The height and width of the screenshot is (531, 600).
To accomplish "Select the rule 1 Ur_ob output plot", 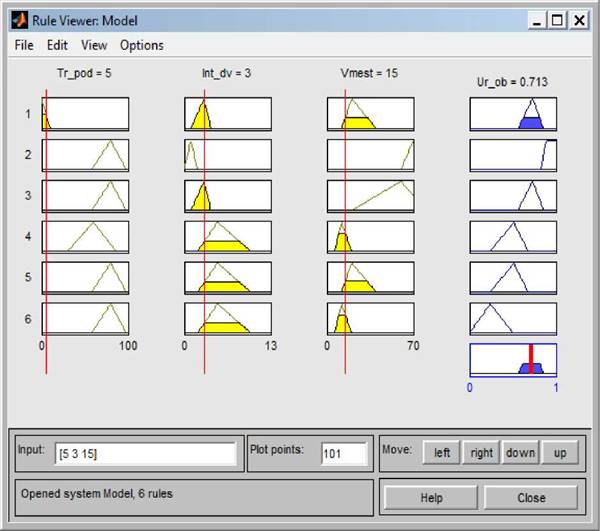I will pos(514,114).
